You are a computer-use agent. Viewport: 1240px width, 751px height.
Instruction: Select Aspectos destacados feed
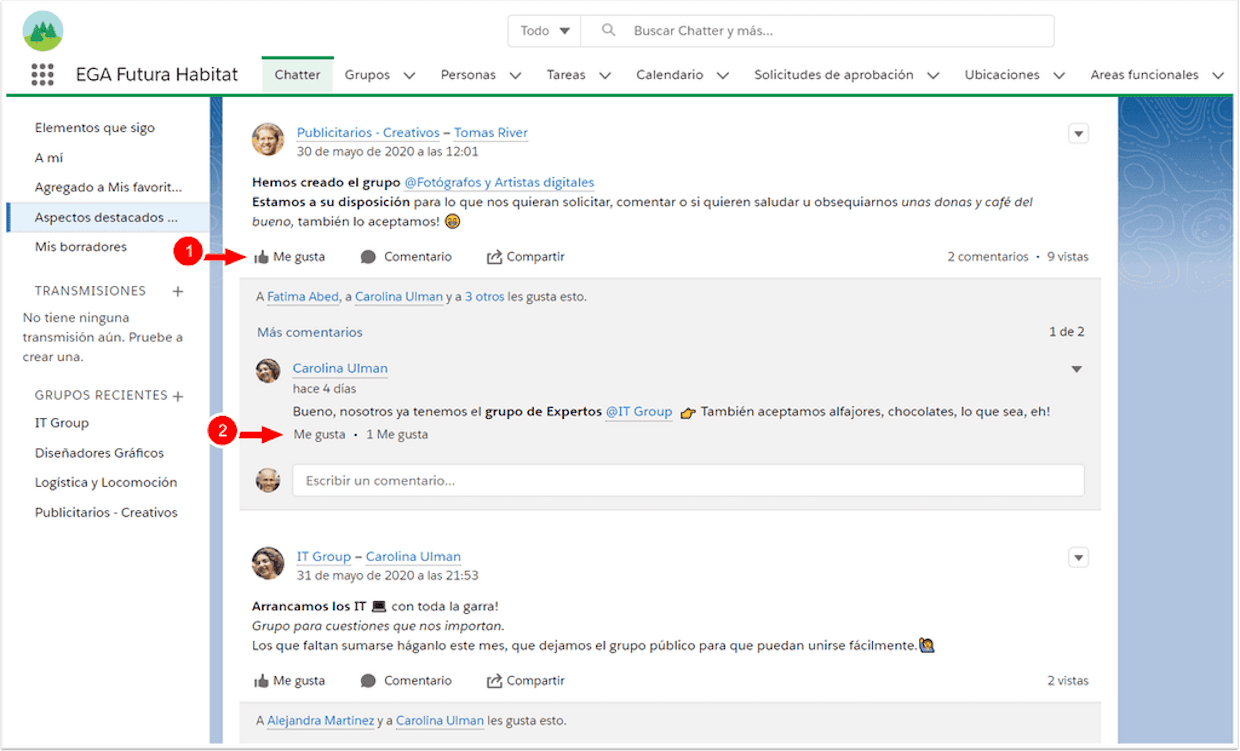coord(108,217)
